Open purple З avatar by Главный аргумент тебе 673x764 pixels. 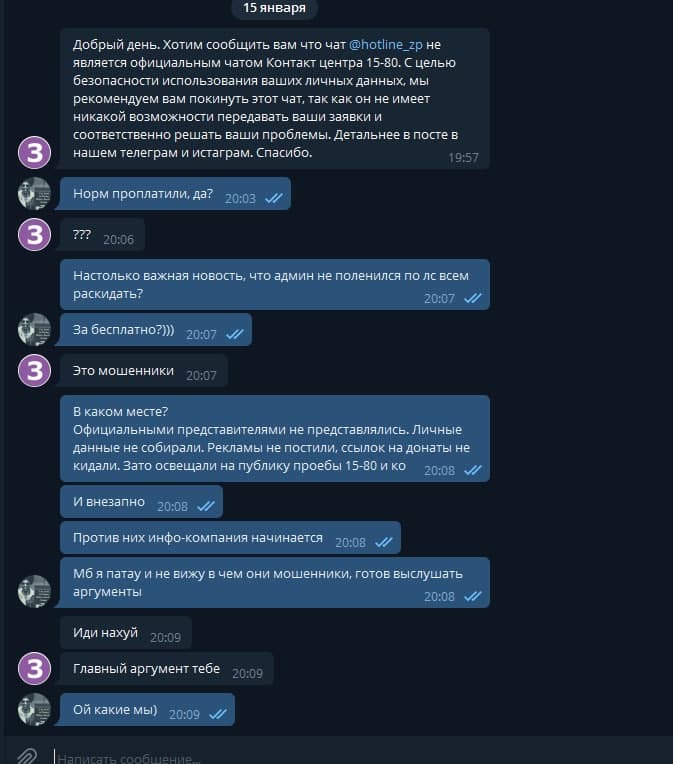tap(35, 668)
